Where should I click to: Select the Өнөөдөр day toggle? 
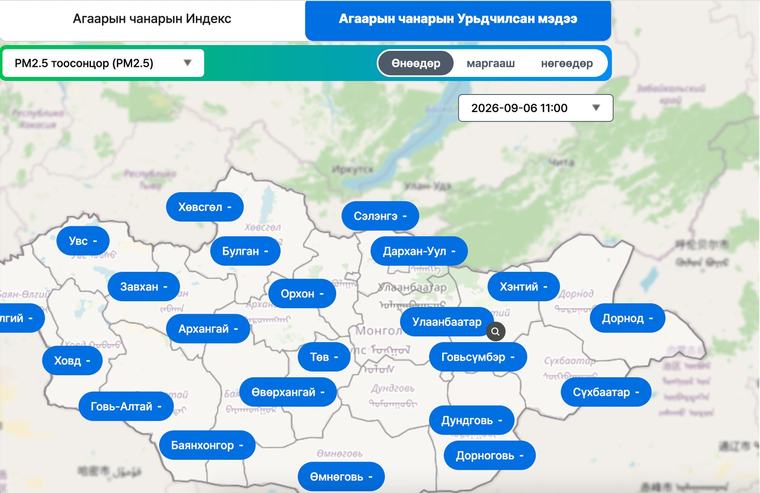coord(416,64)
